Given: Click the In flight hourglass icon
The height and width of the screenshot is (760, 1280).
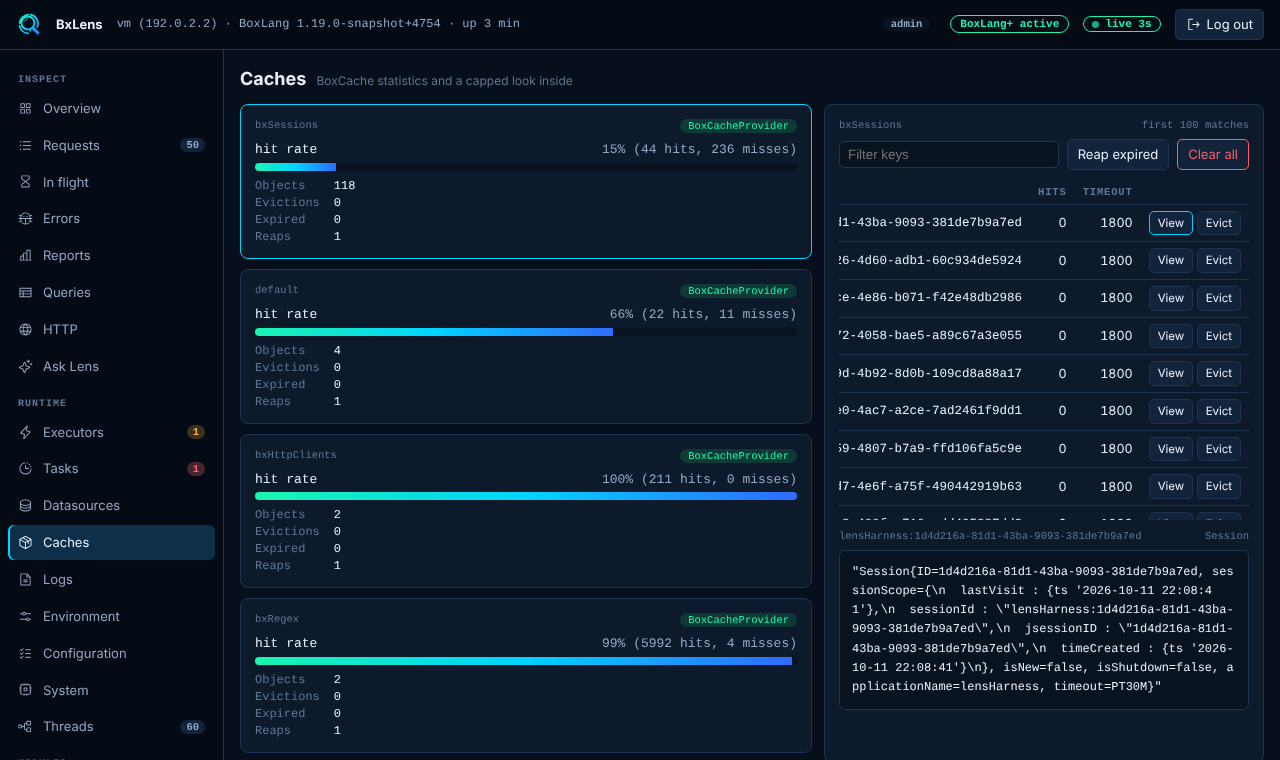Looking at the screenshot, I should [25, 182].
